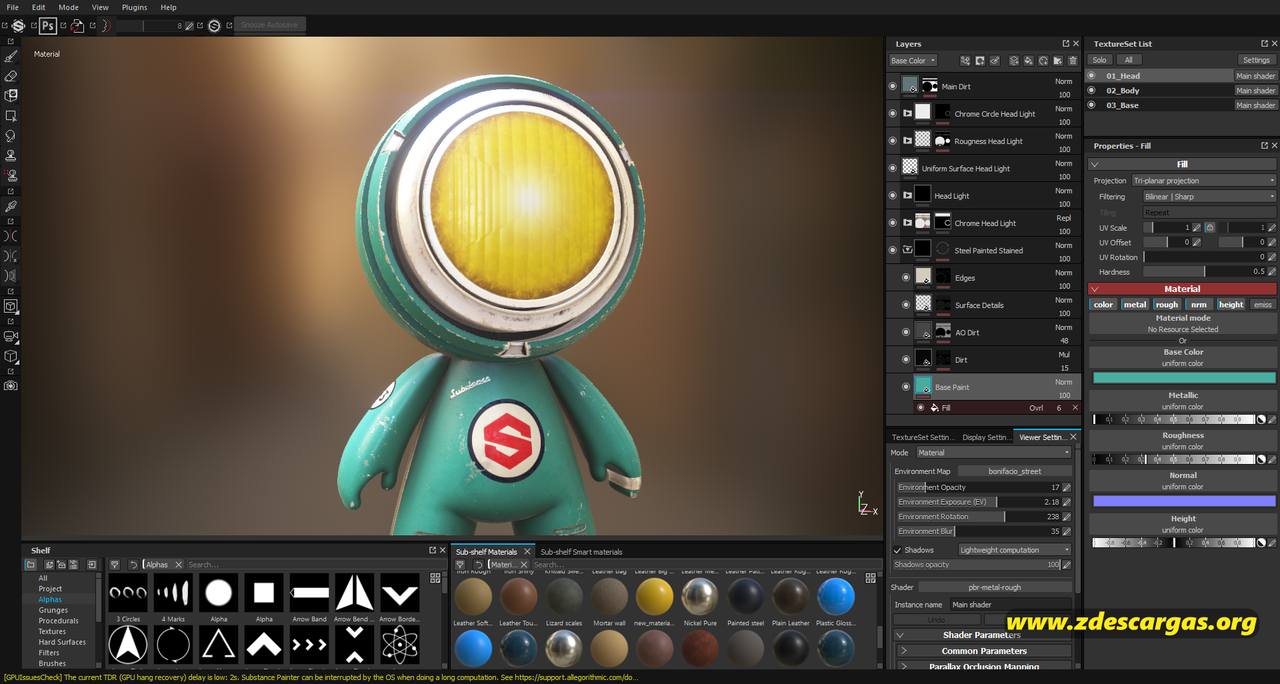The height and width of the screenshot is (684, 1280).
Task: Expand the Rougness Head Light folder
Action: coord(907,141)
